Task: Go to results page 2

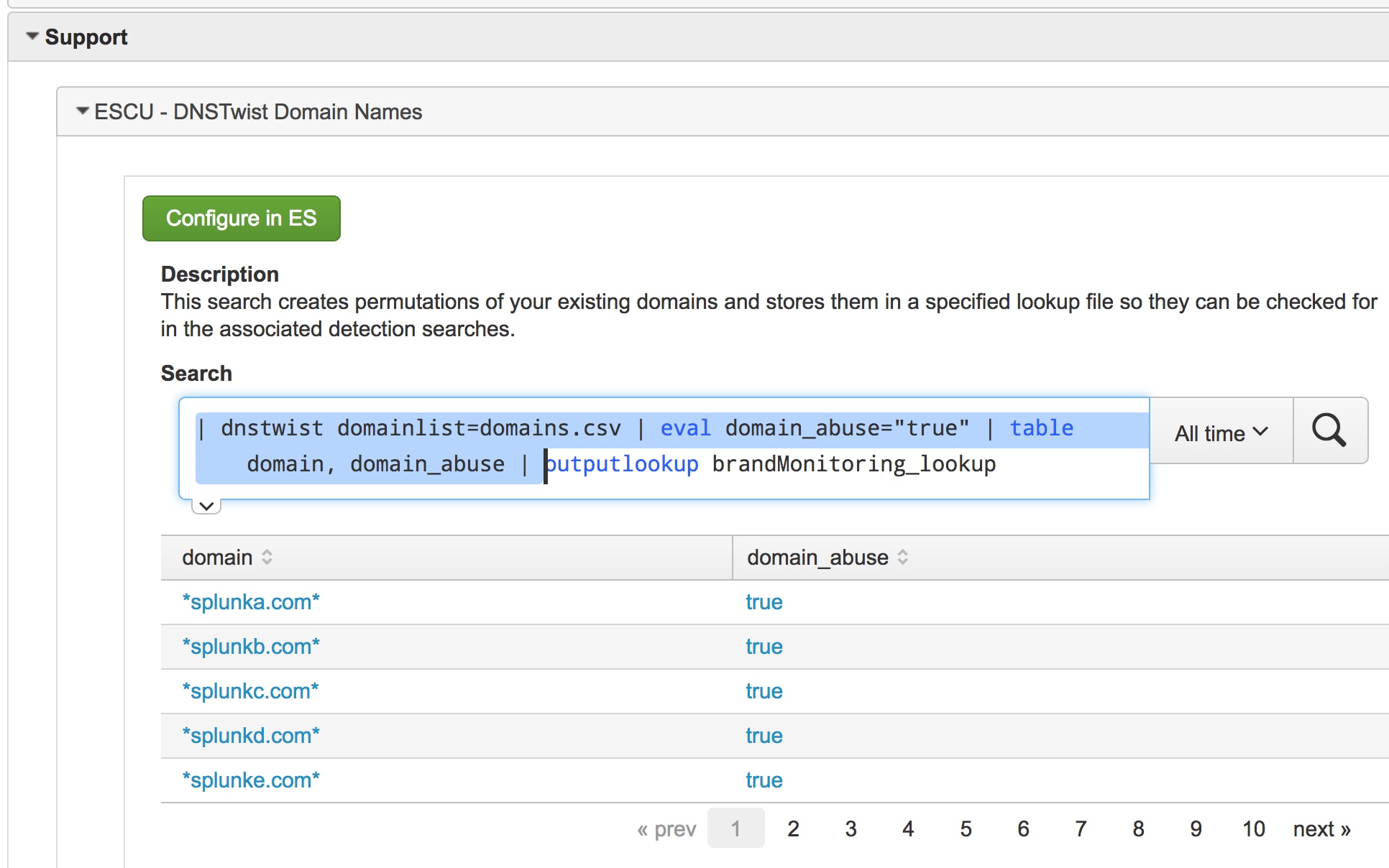Action: coord(794,828)
